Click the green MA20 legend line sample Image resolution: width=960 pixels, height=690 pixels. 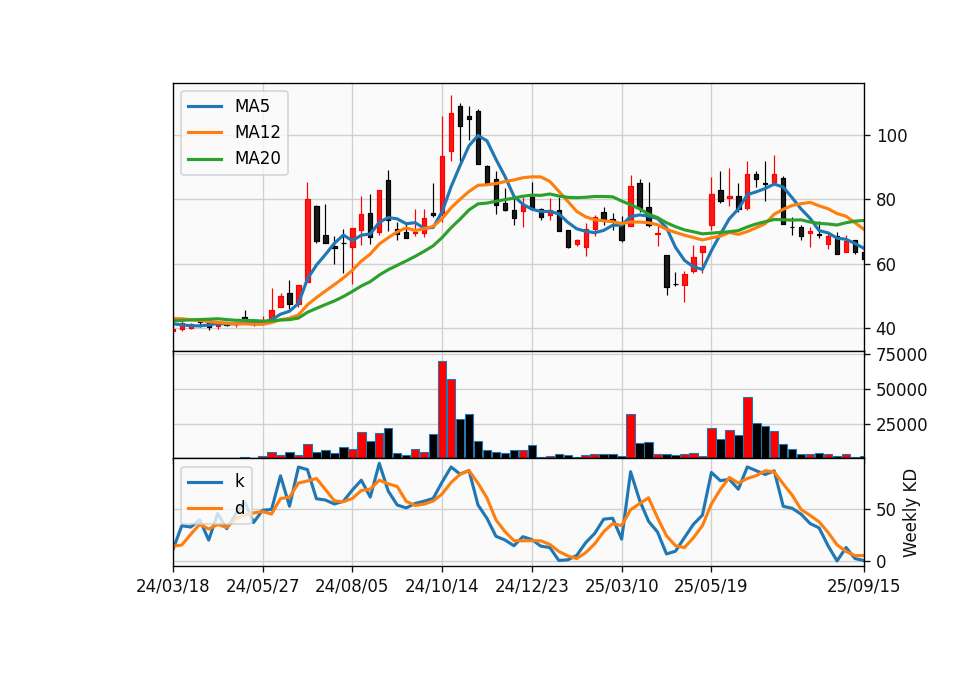pos(205,159)
